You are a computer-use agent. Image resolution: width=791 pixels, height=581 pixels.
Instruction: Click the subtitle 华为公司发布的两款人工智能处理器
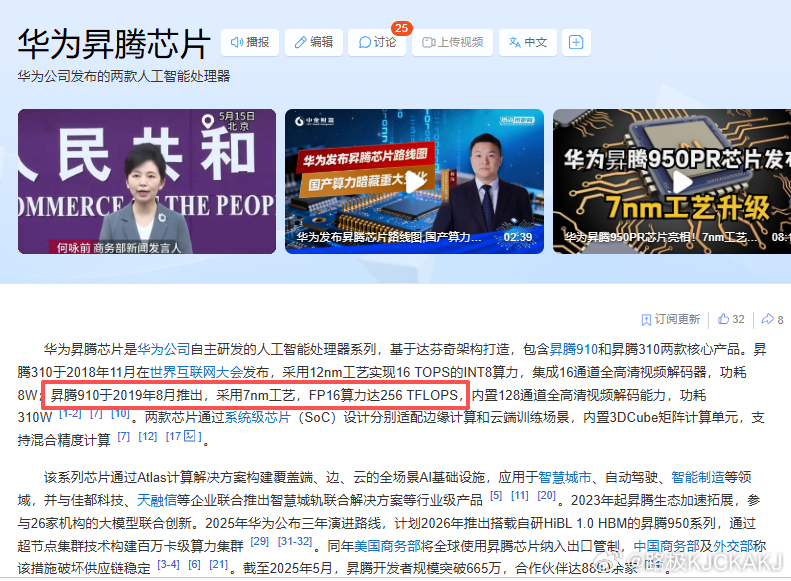point(124,76)
